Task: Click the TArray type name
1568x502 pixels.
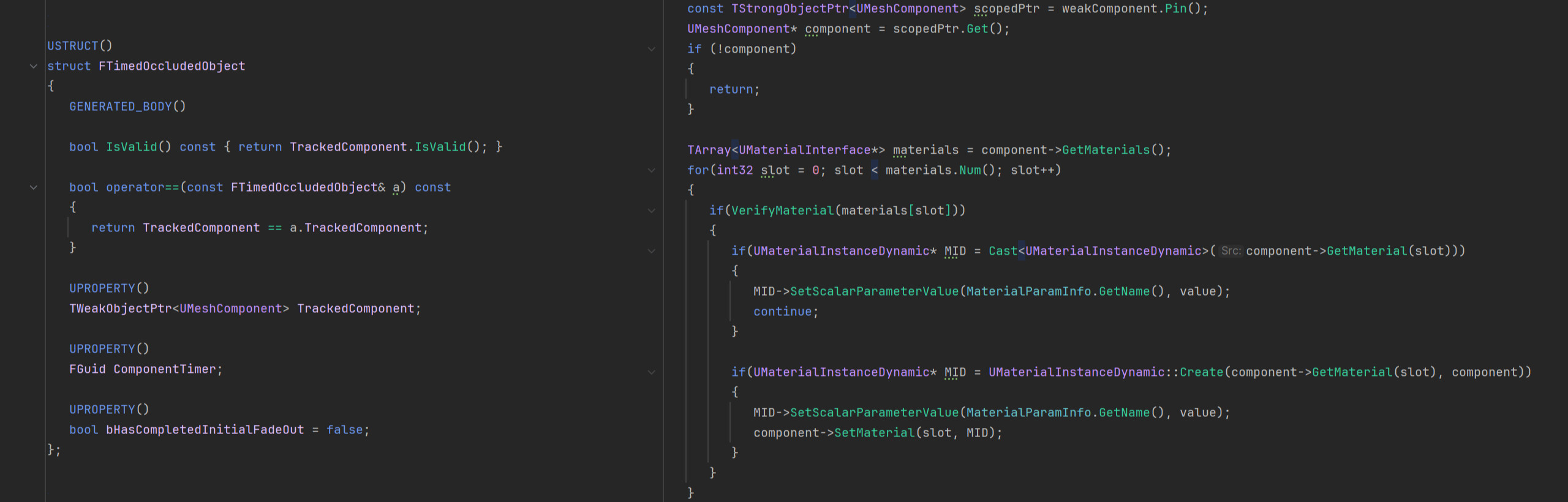Action: pos(709,150)
